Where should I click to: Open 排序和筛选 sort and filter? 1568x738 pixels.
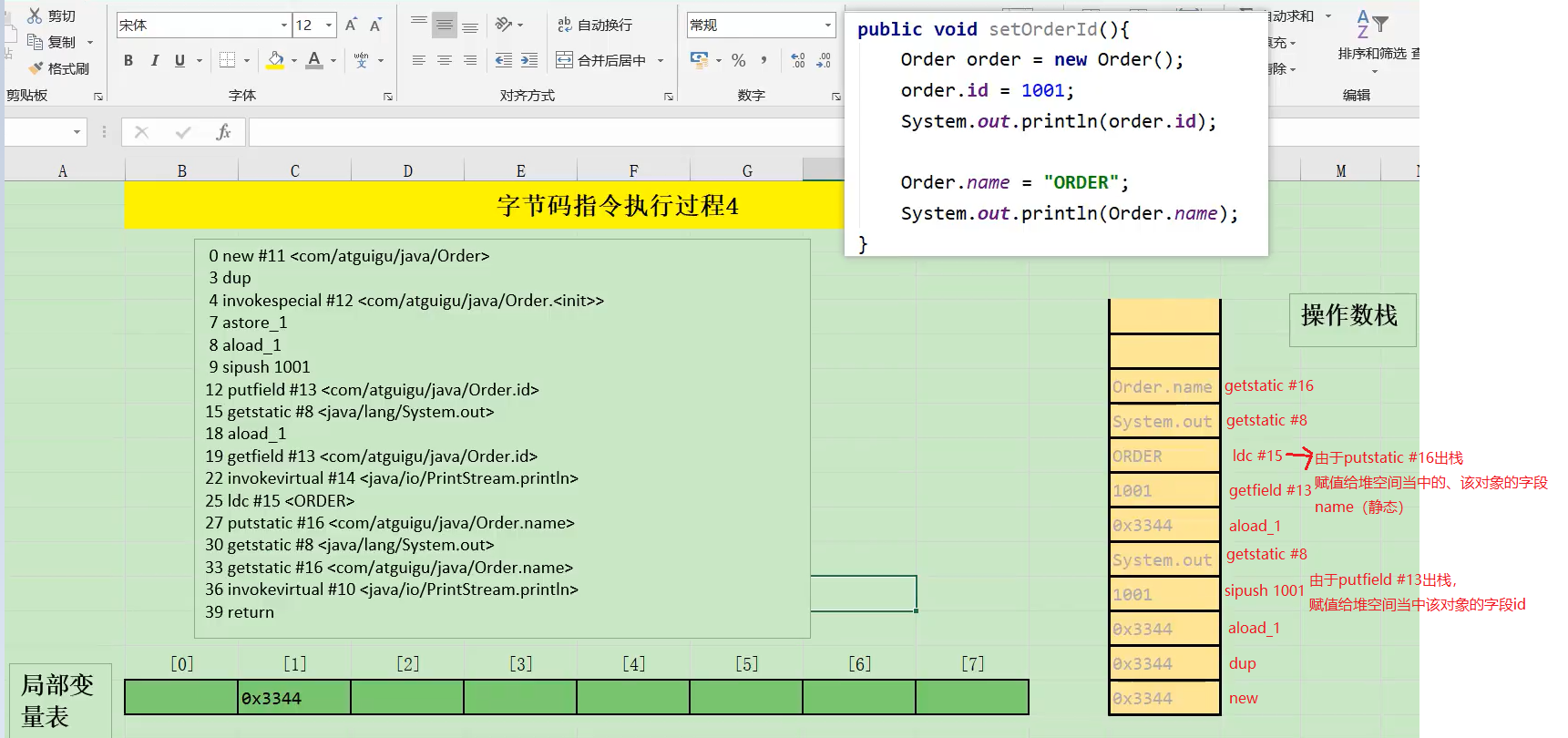click(x=1372, y=41)
